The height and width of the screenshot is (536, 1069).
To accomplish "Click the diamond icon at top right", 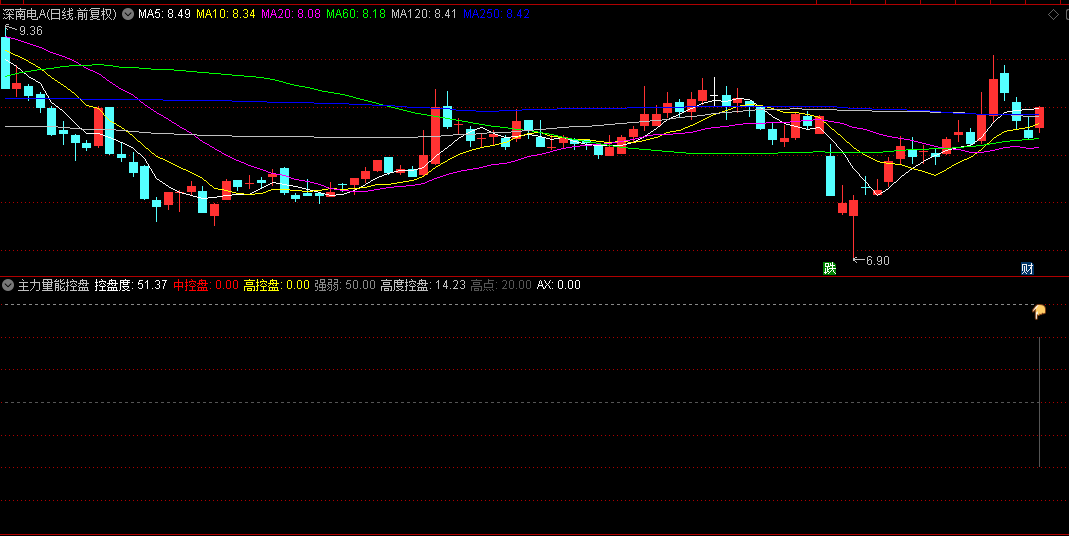I will (x=1053, y=15).
